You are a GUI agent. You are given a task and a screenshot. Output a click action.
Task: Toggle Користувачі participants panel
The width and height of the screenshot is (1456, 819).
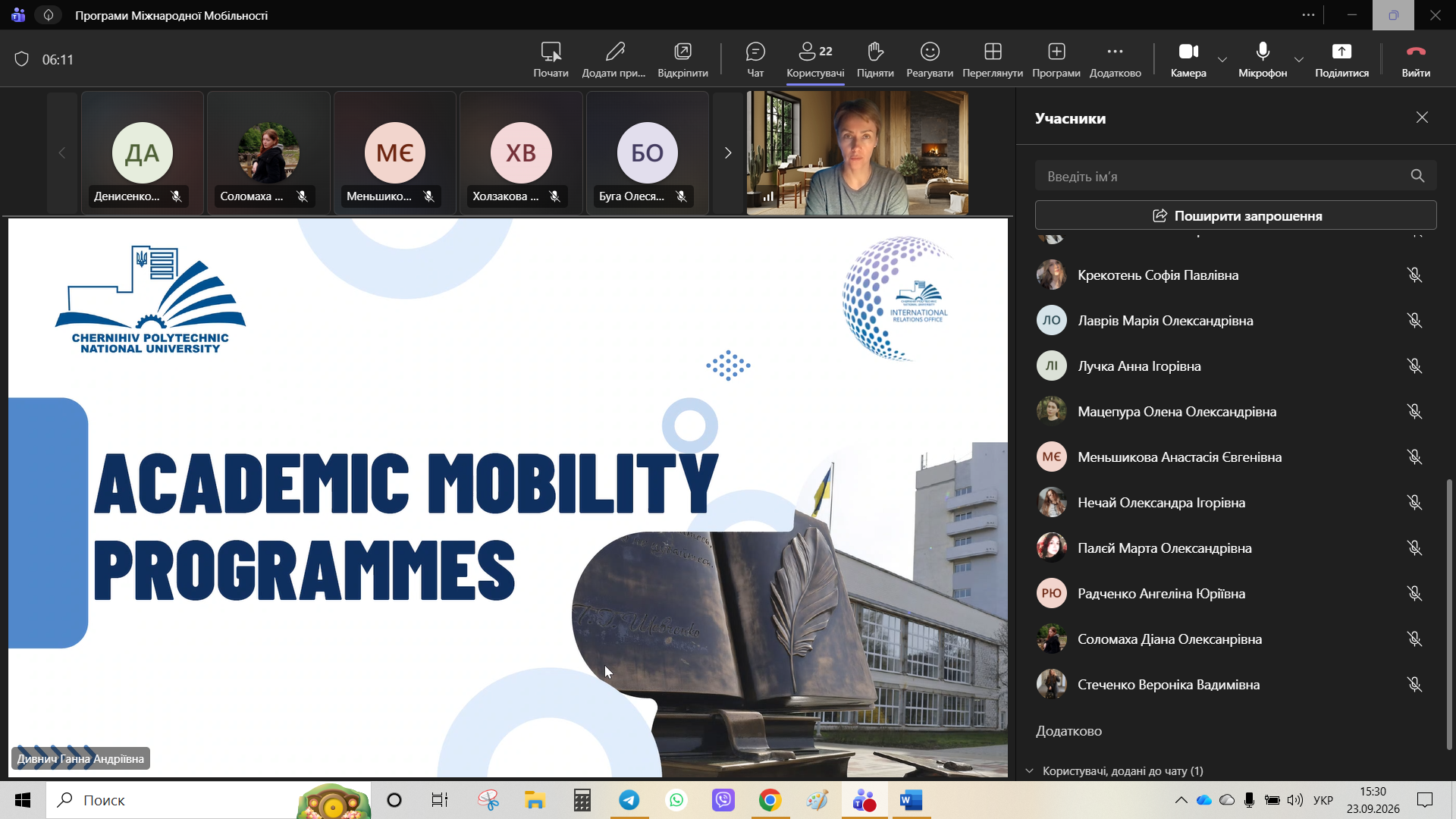click(x=815, y=59)
